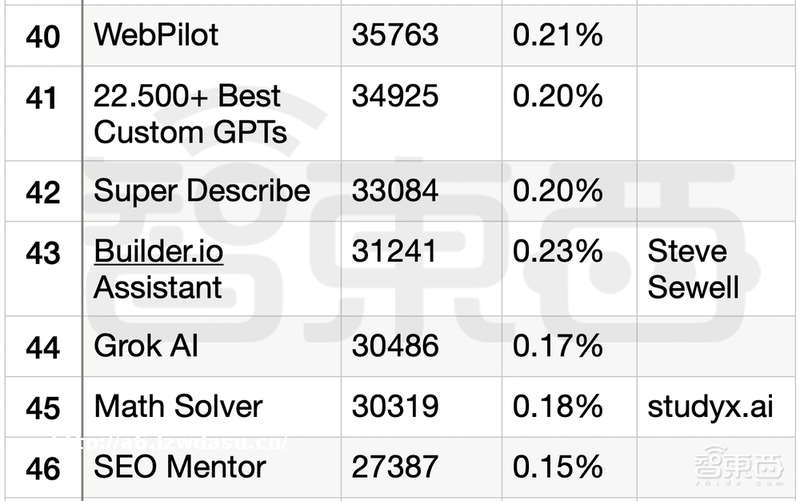800x501 pixels.
Task: Click the 31241 count cell
Action: tap(395, 252)
